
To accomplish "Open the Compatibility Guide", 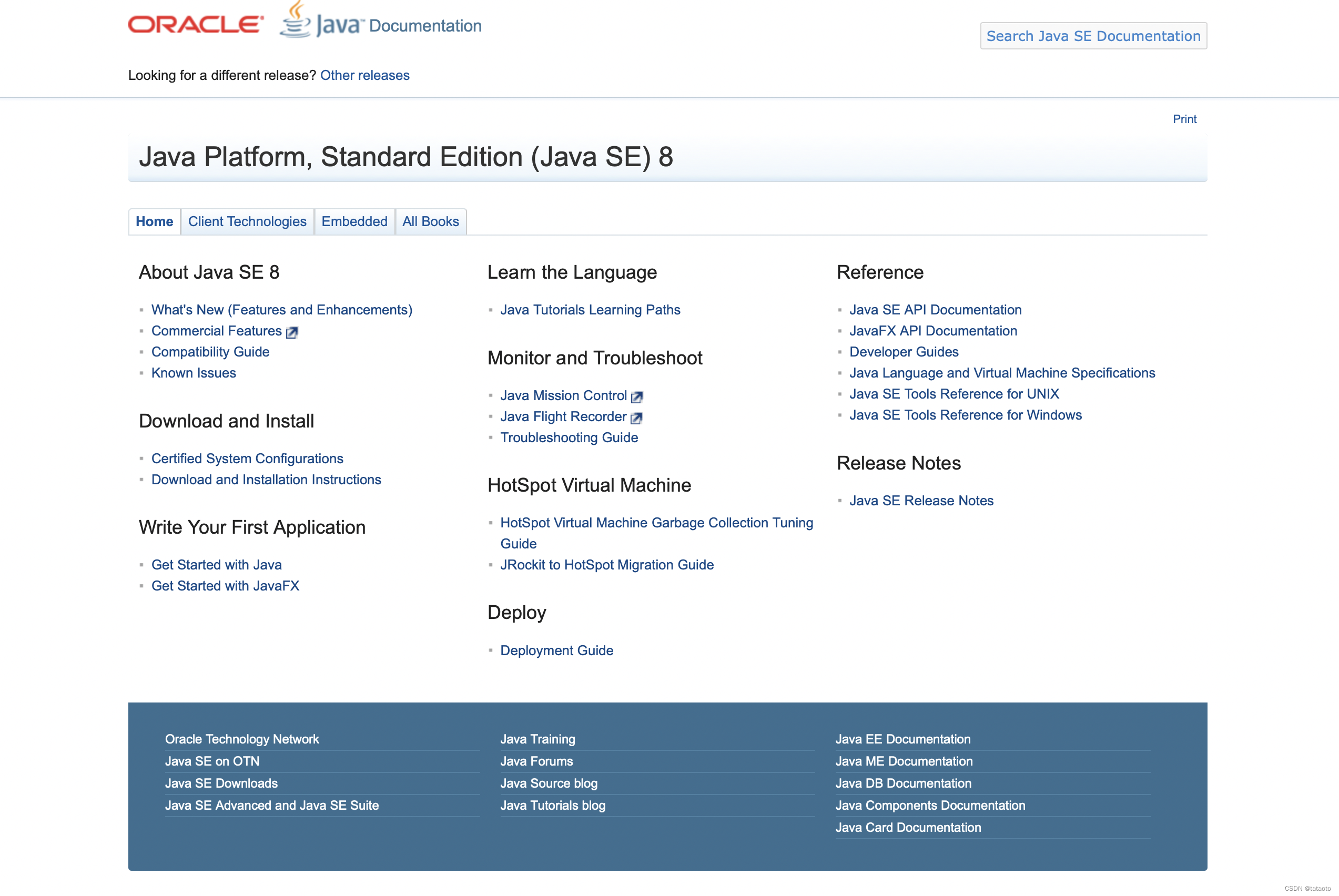I will tap(210, 352).
